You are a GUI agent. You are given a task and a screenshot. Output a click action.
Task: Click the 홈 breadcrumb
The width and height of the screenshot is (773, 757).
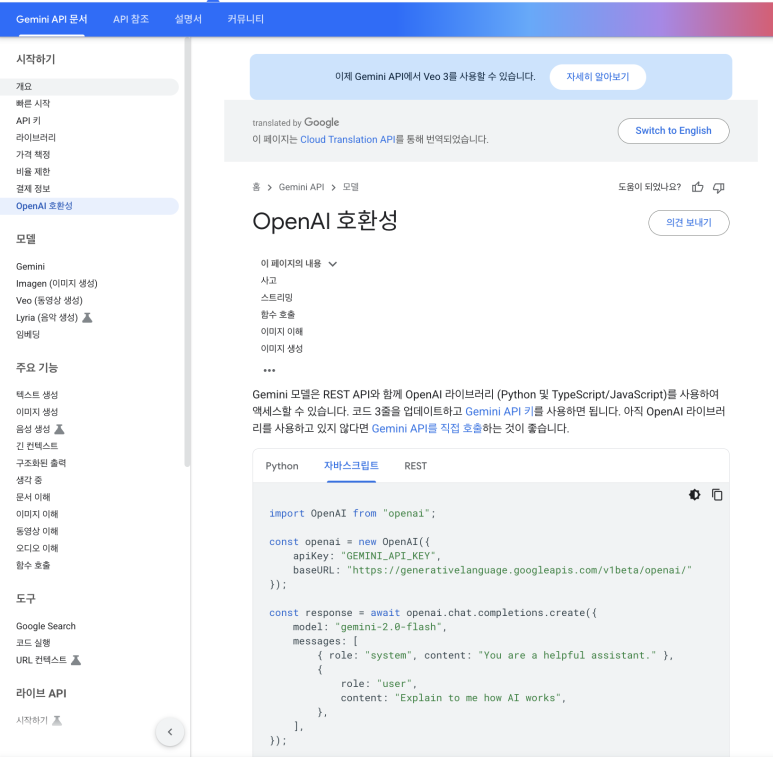256,187
